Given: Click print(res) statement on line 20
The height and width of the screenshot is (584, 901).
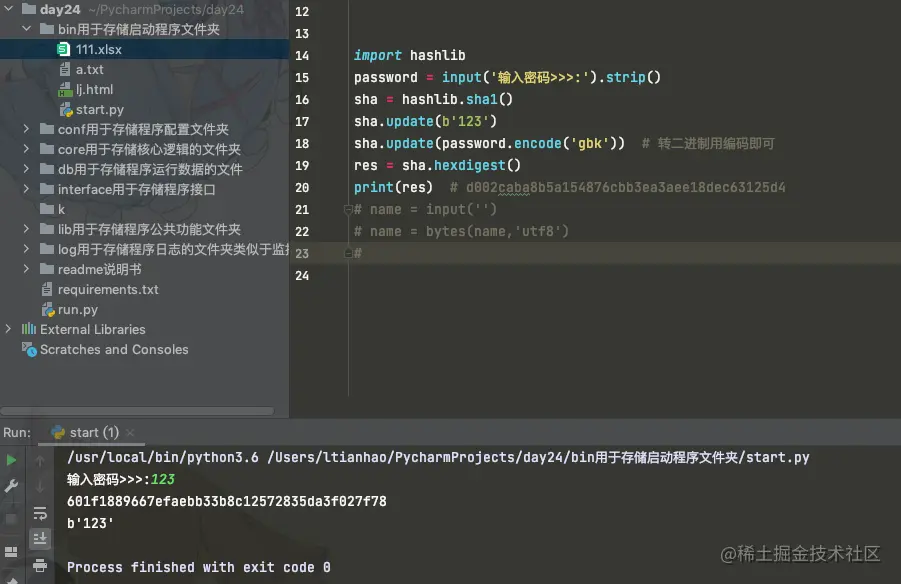Looking at the screenshot, I should click(x=393, y=187).
